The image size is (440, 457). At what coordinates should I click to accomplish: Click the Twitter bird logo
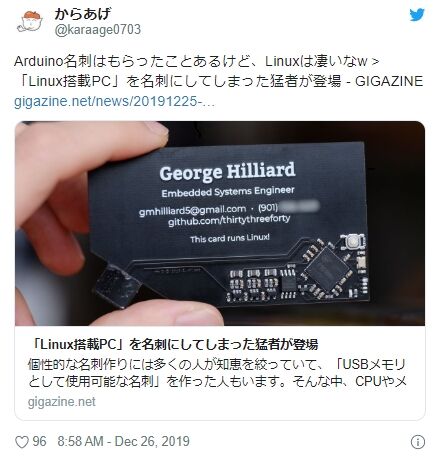click(417, 15)
